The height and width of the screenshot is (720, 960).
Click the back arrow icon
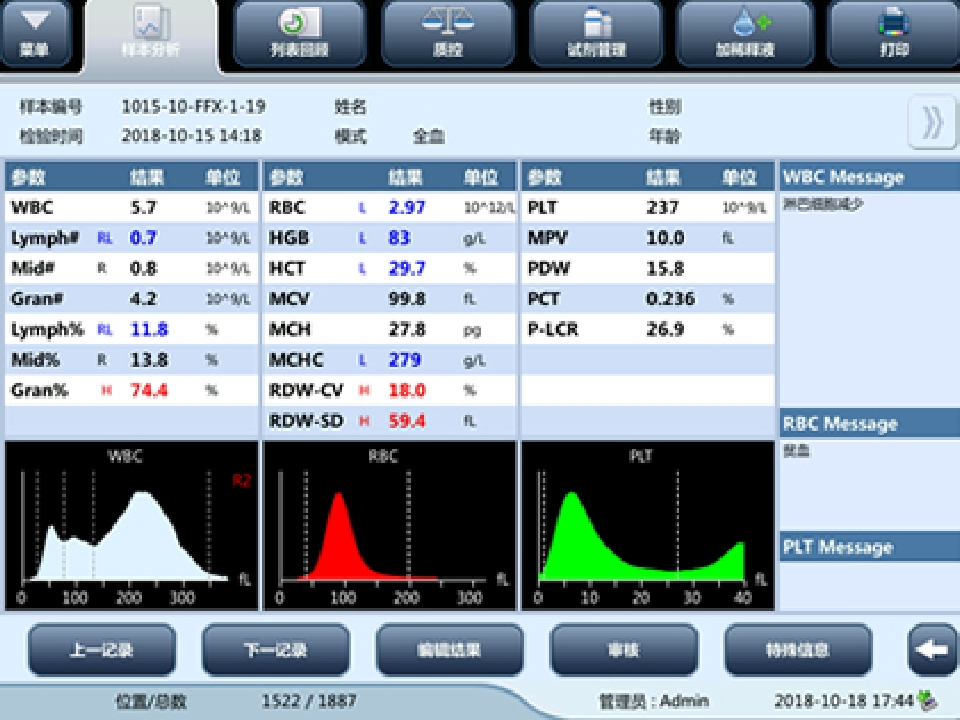(x=931, y=650)
